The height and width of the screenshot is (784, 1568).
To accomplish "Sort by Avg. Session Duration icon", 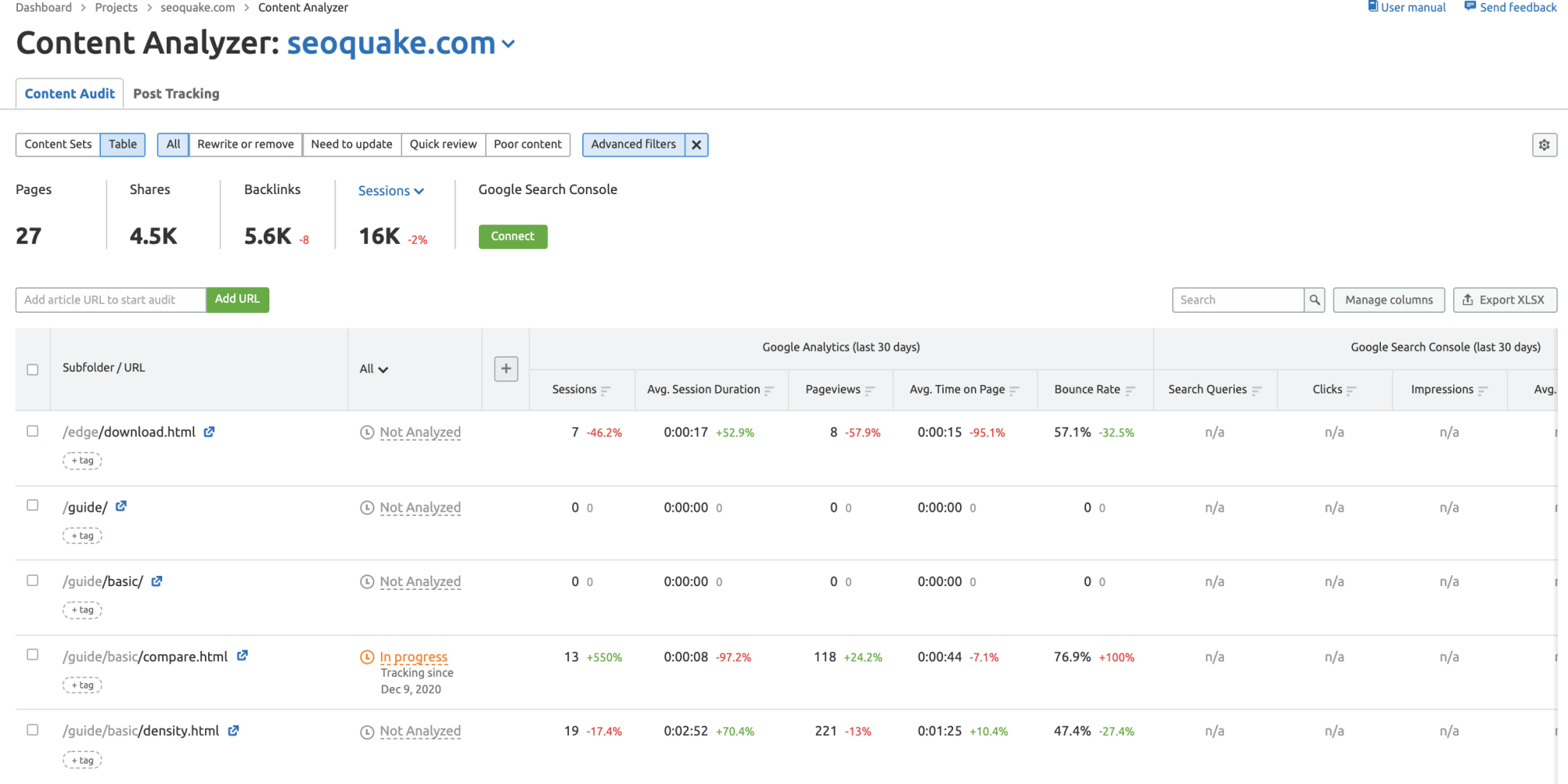I will pos(769,390).
